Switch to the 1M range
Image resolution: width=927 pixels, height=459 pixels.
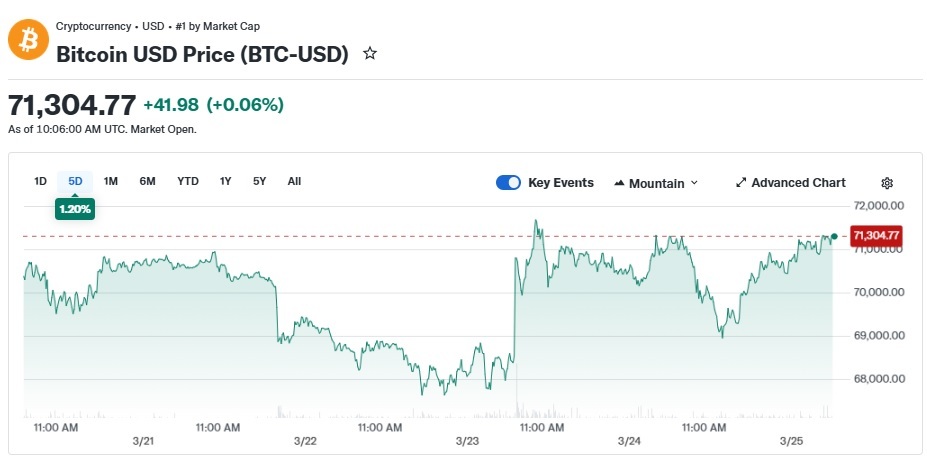(x=111, y=181)
